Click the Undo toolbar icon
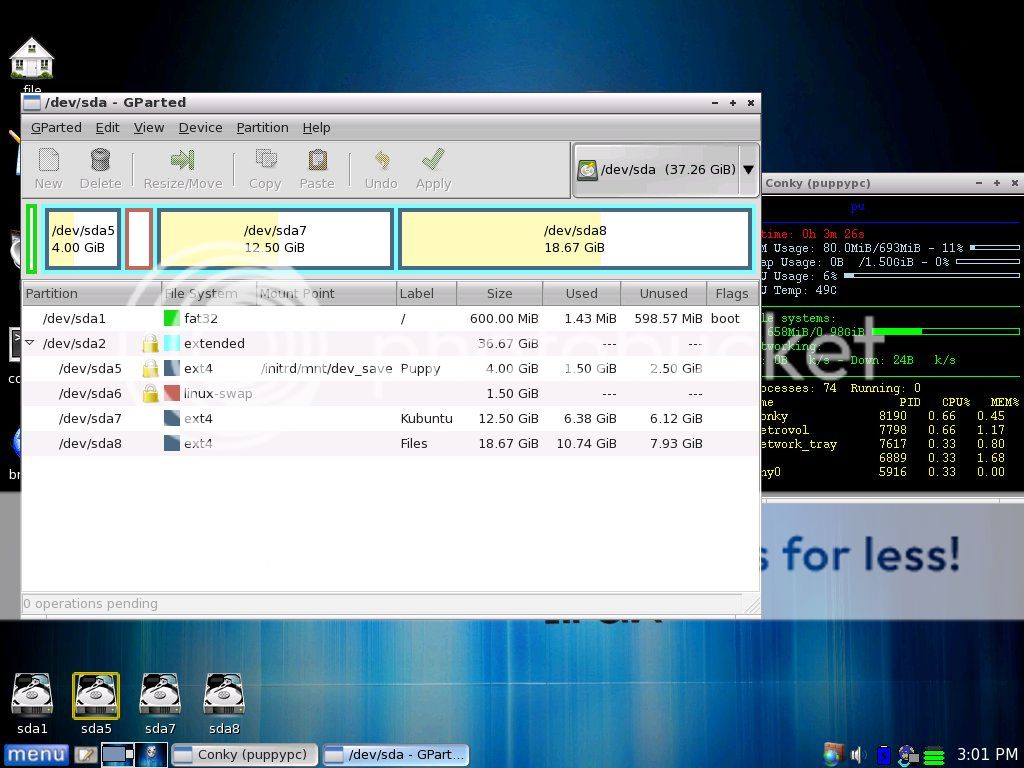The width and height of the screenshot is (1024, 768). point(380,168)
